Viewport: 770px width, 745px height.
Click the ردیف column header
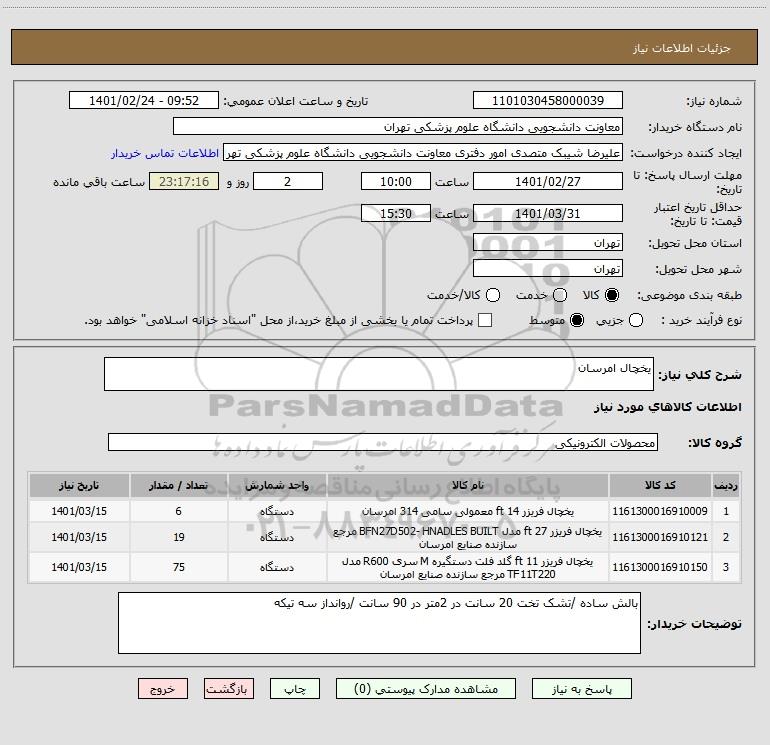pos(726,485)
